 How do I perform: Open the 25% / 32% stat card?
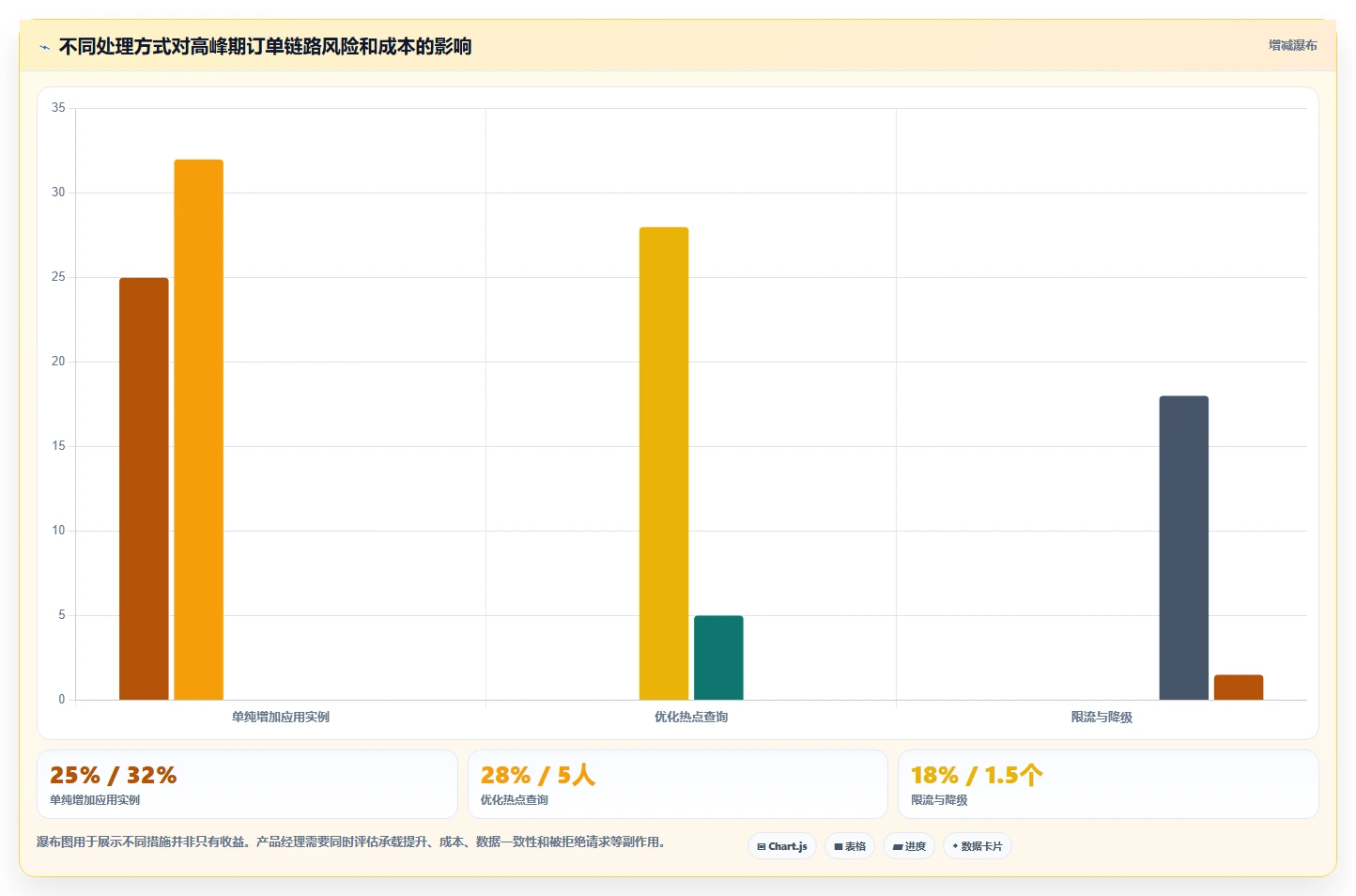point(247,784)
